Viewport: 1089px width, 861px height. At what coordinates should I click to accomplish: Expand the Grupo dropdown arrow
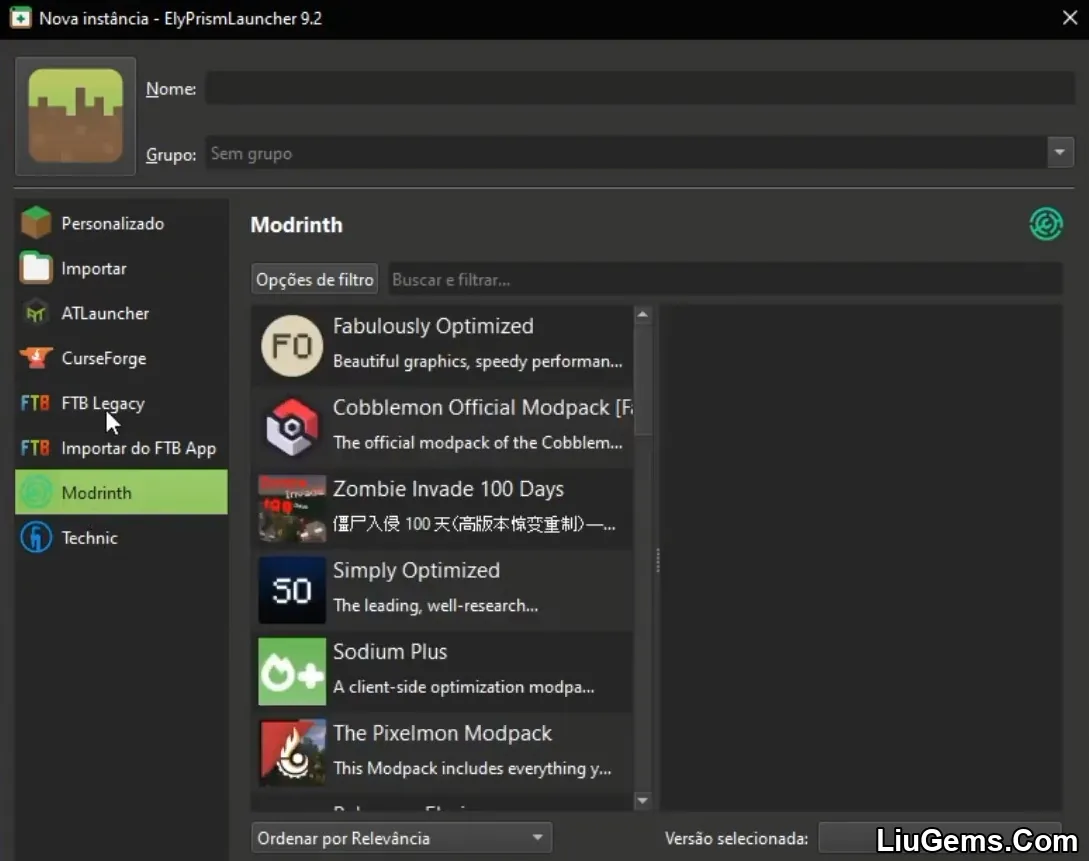point(1060,153)
